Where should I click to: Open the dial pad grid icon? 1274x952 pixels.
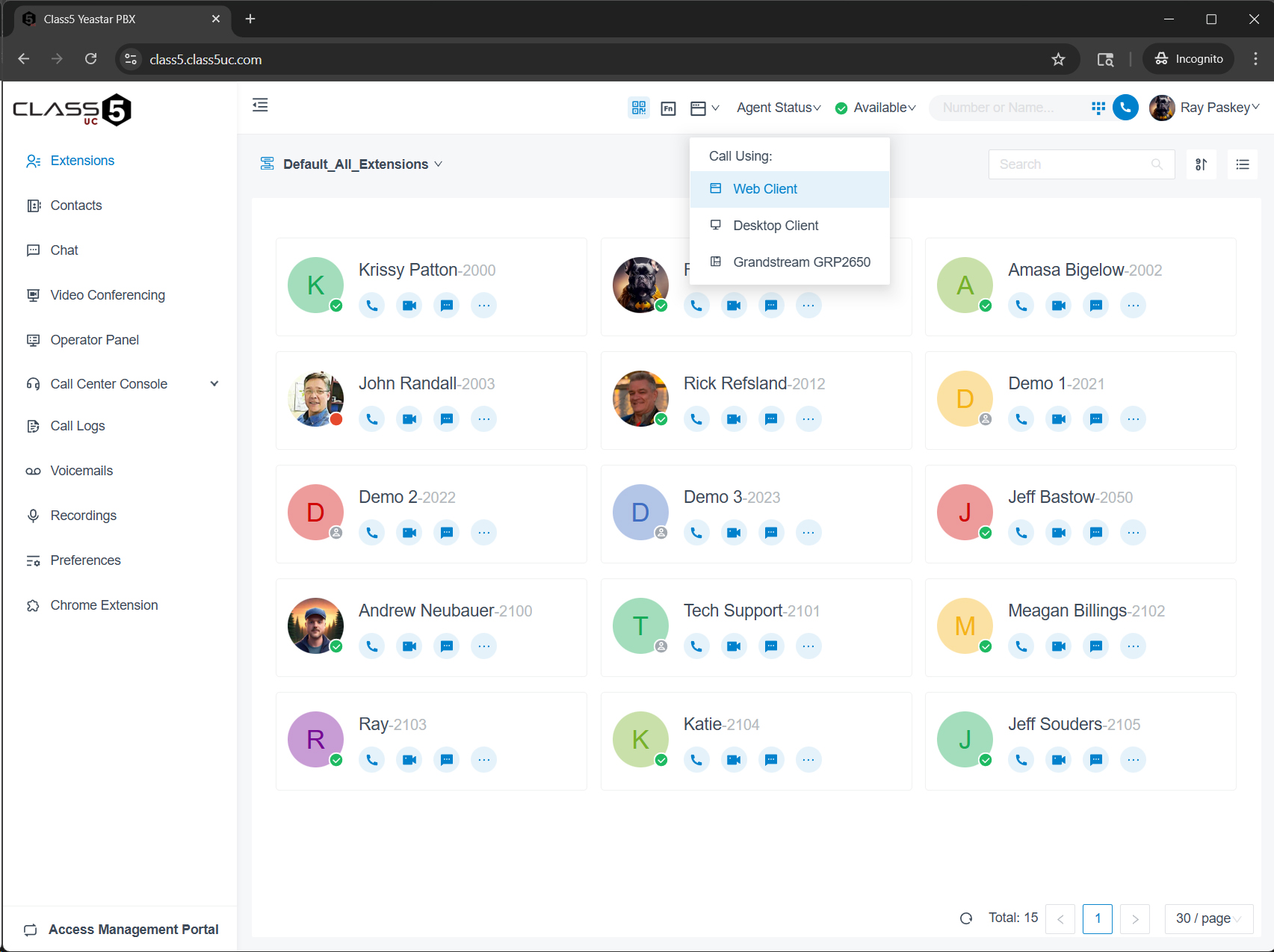click(x=1098, y=108)
